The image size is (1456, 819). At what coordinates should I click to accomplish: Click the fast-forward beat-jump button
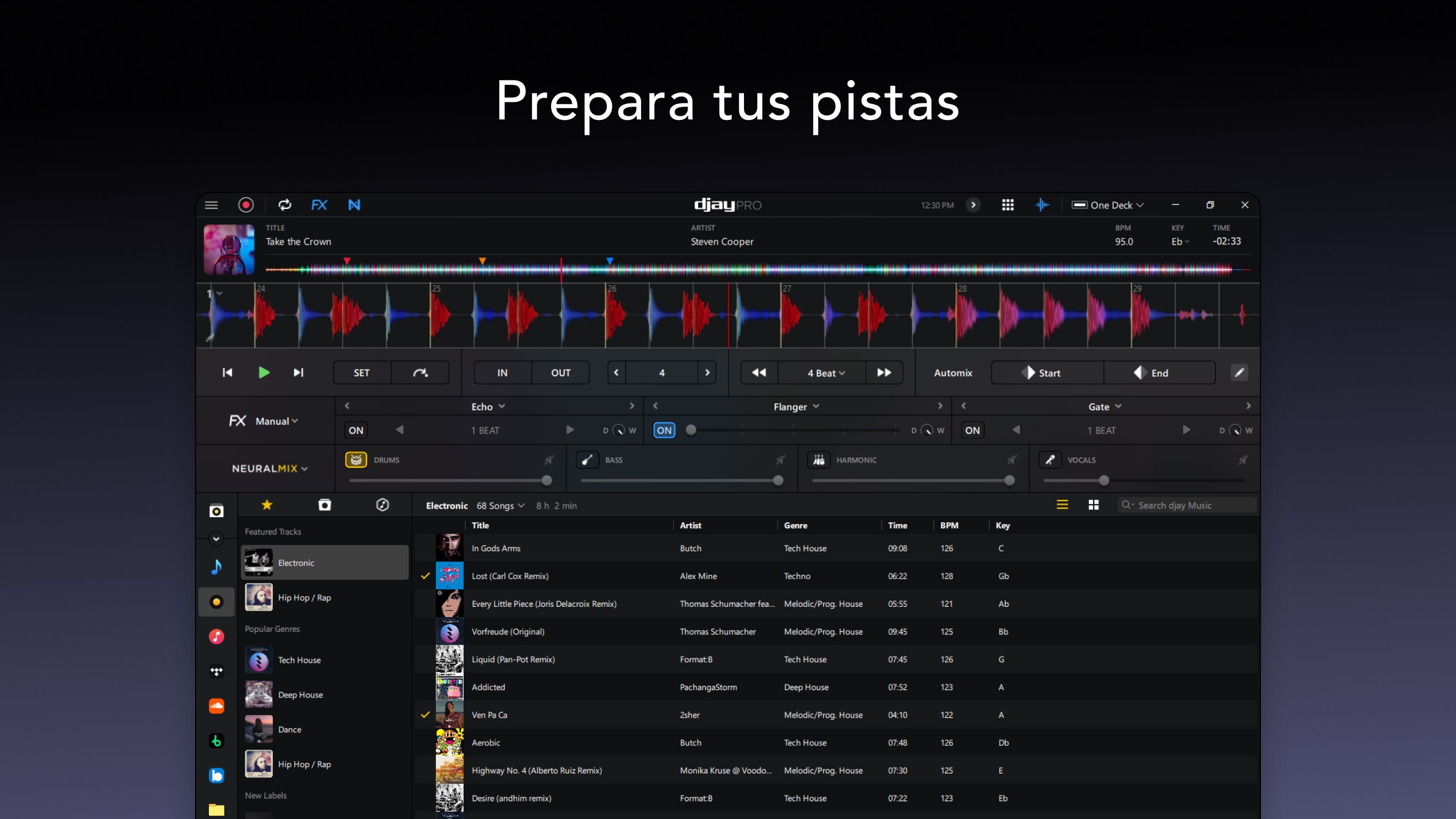(x=884, y=372)
